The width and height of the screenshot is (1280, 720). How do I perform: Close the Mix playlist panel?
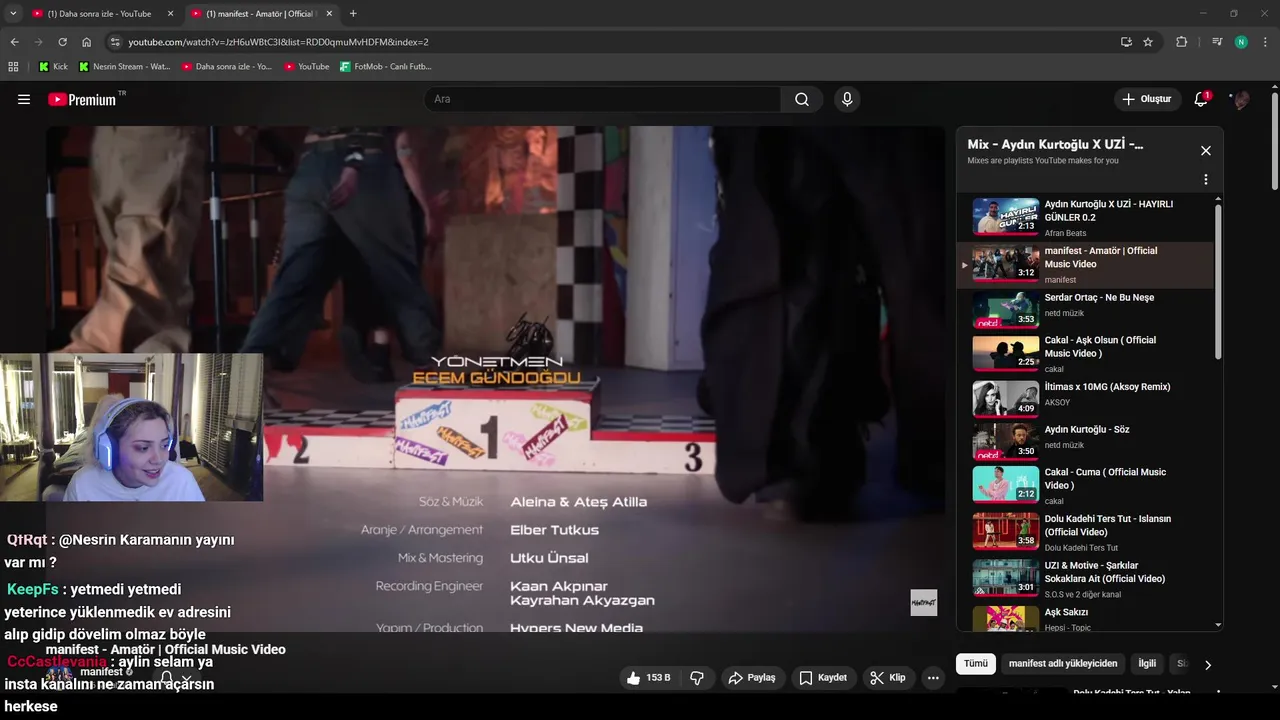(x=1206, y=151)
